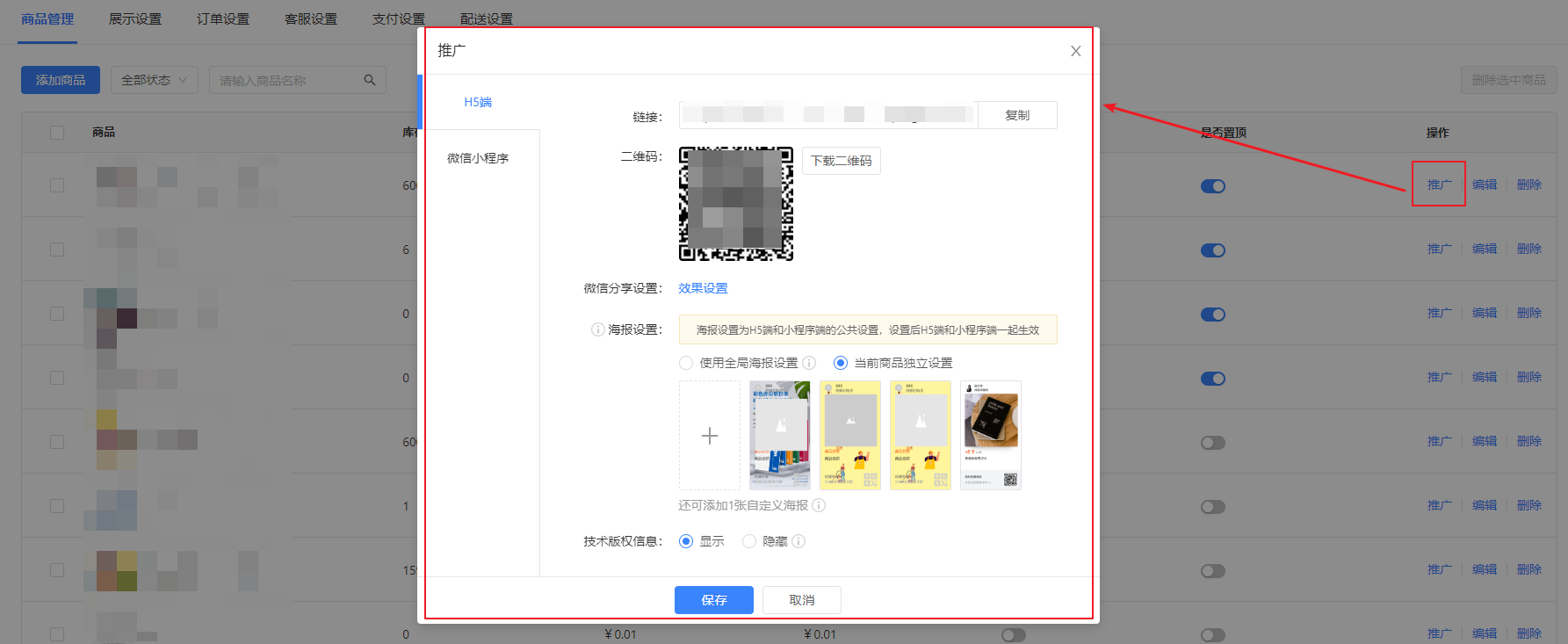This screenshot has width=1568, height=644.
Task: Click 复制 button to copy link
Action: pos(1017,115)
